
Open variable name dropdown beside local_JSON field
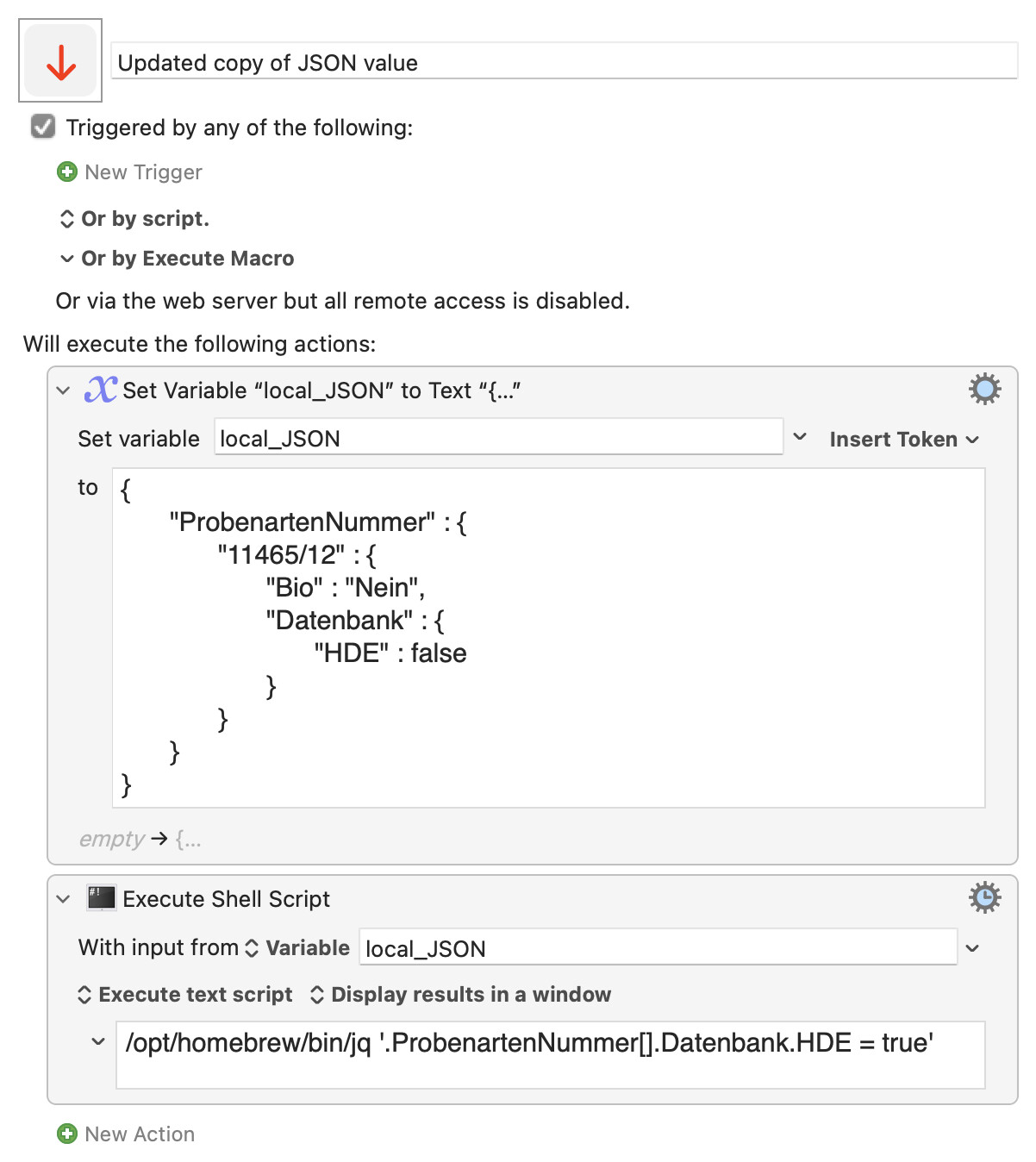(800, 437)
